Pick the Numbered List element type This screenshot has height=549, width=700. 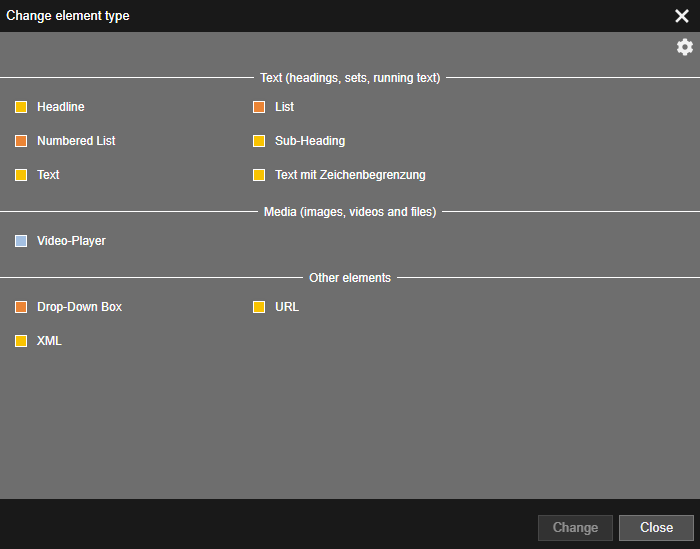point(76,141)
